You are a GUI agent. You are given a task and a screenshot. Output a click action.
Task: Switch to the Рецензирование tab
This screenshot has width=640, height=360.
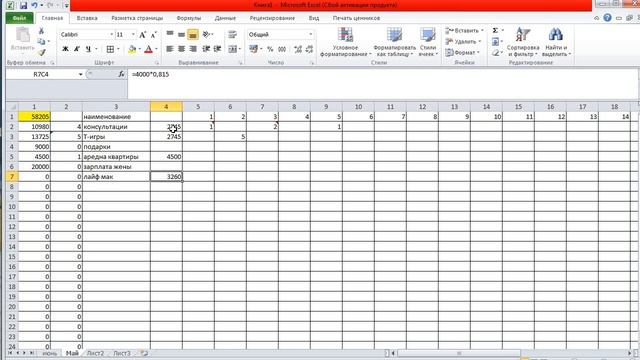[272, 18]
